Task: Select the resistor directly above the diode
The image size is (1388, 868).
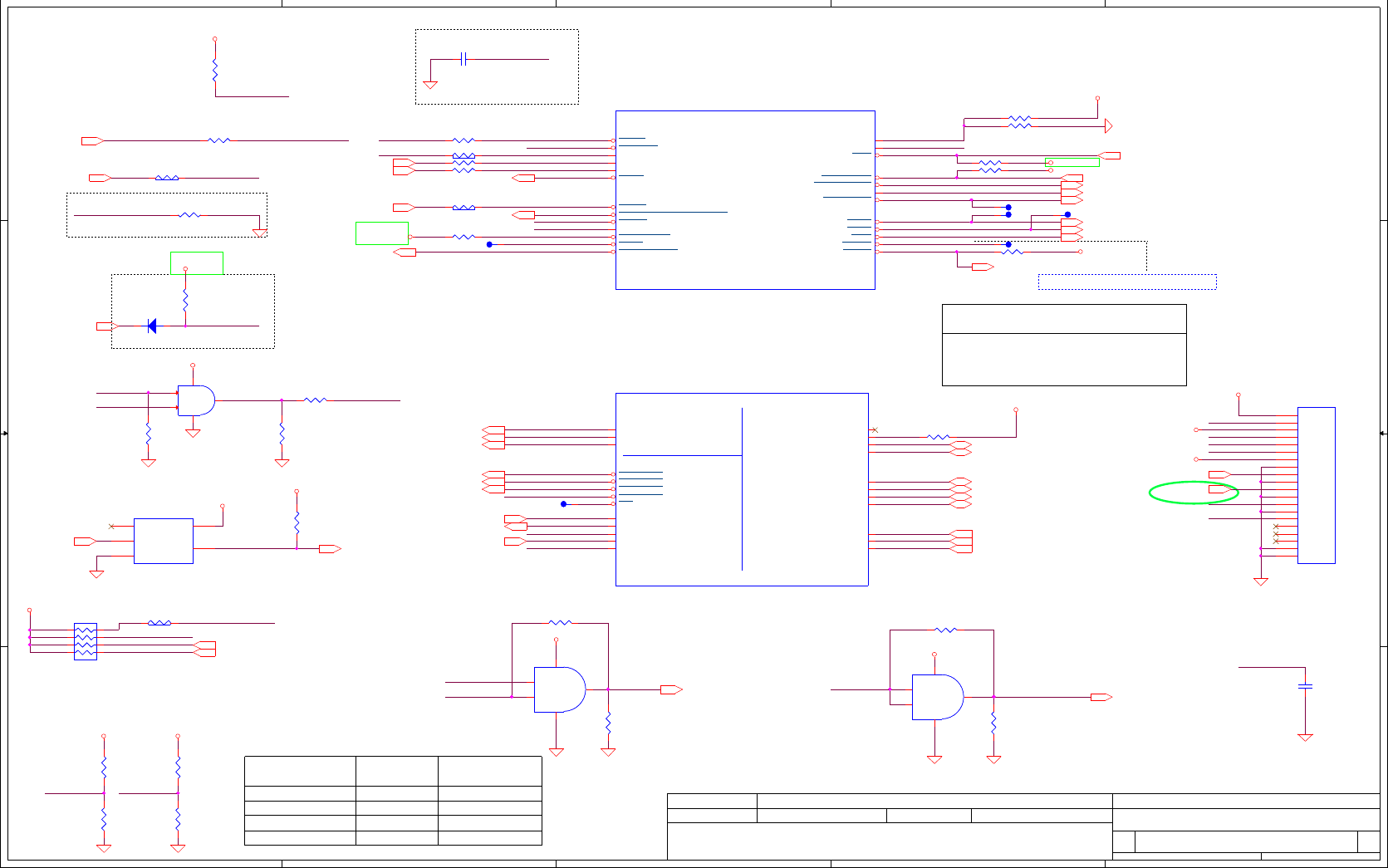Action: coord(185,299)
